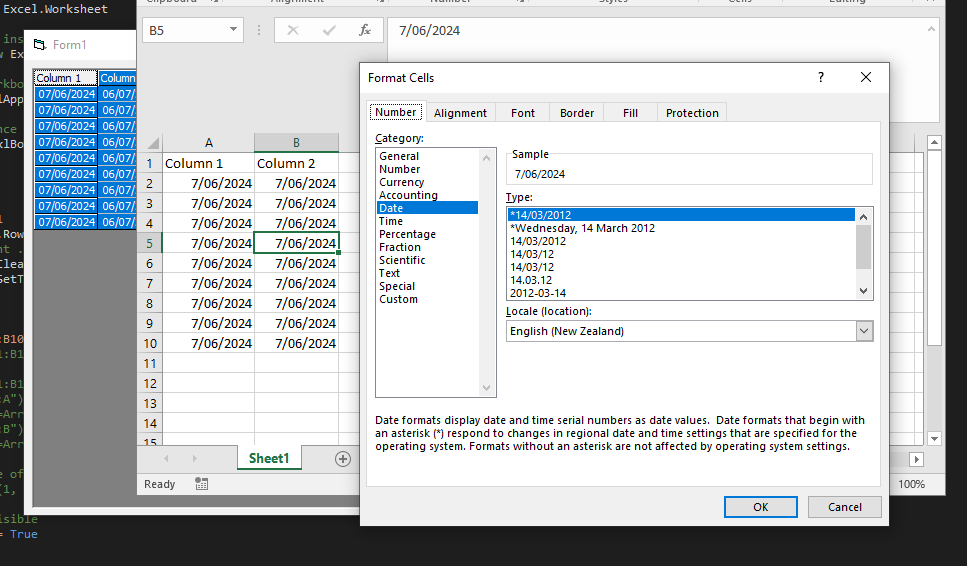The image size is (967, 566).
Task: Click the Format Cells help question mark
Action: 821,77
